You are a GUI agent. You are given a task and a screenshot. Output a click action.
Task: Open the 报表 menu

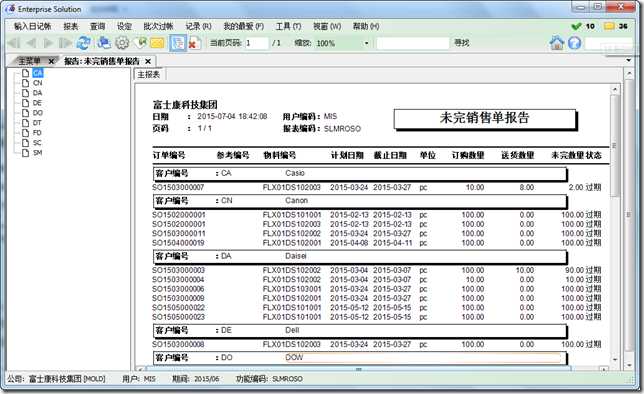click(71, 26)
